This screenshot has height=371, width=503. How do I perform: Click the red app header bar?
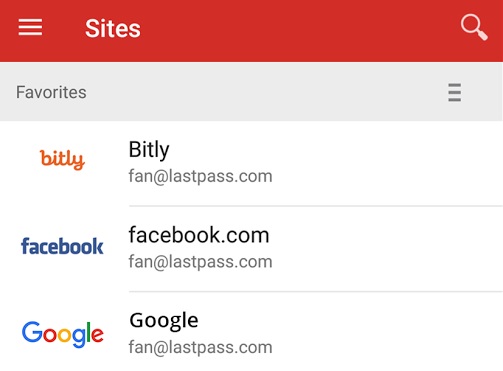[251, 31]
